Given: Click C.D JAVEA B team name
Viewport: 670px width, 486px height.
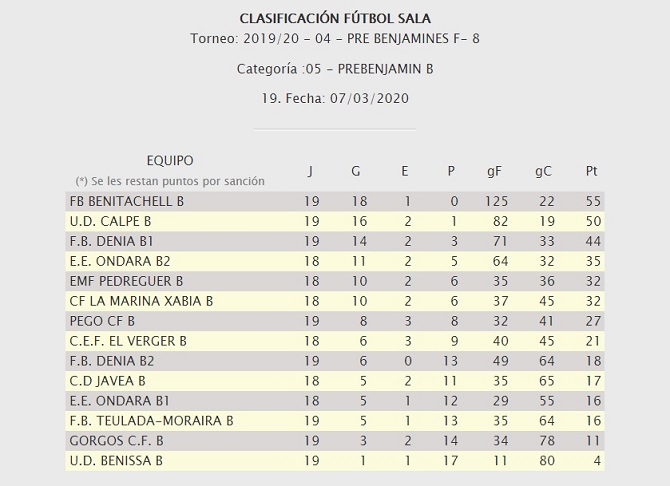Looking at the screenshot, I should pyautogui.click(x=107, y=381).
